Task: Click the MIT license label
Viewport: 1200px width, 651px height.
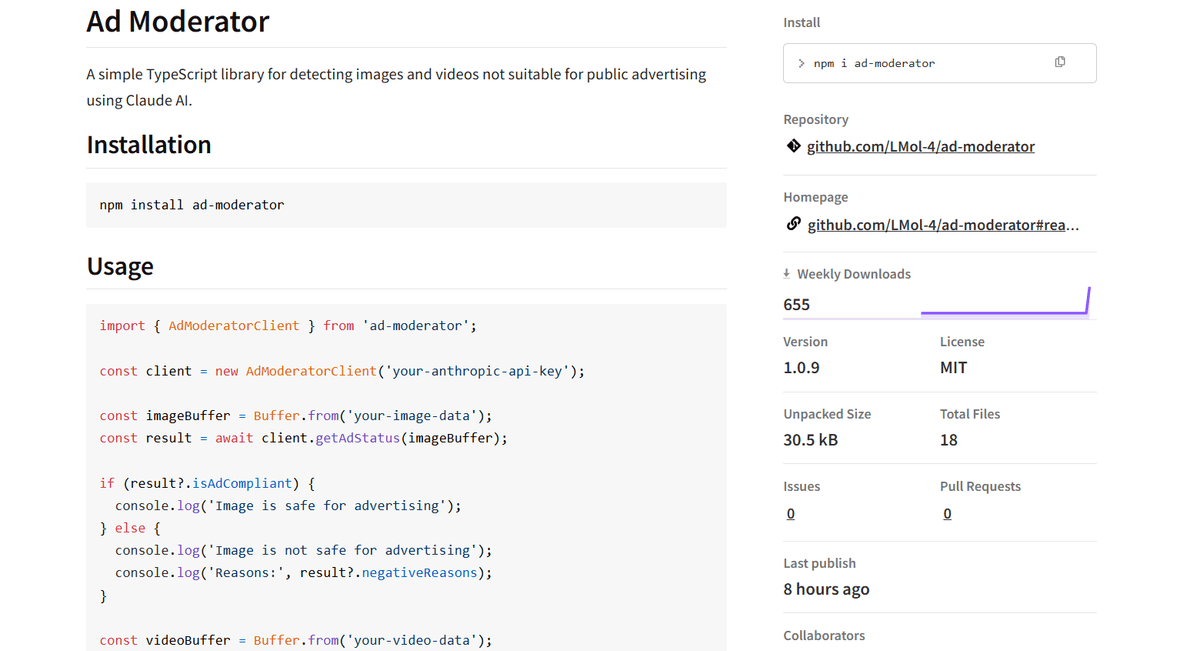Action: point(953,367)
